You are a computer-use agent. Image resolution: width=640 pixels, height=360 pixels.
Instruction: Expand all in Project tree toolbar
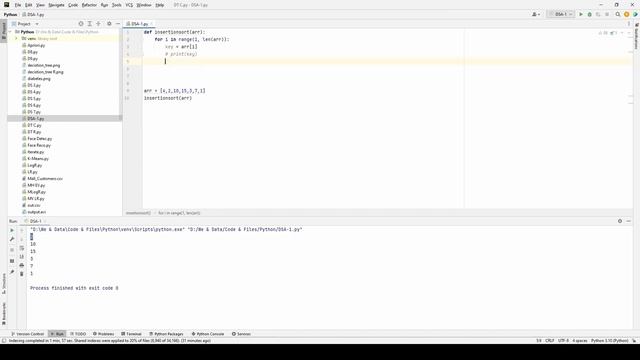click(x=90, y=24)
